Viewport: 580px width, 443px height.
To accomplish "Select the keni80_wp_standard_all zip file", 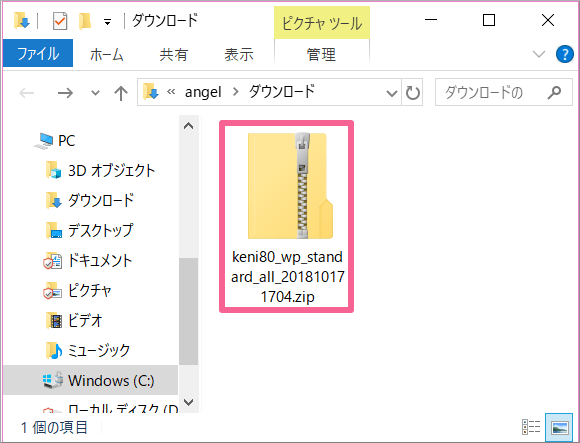I will click(287, 217).
